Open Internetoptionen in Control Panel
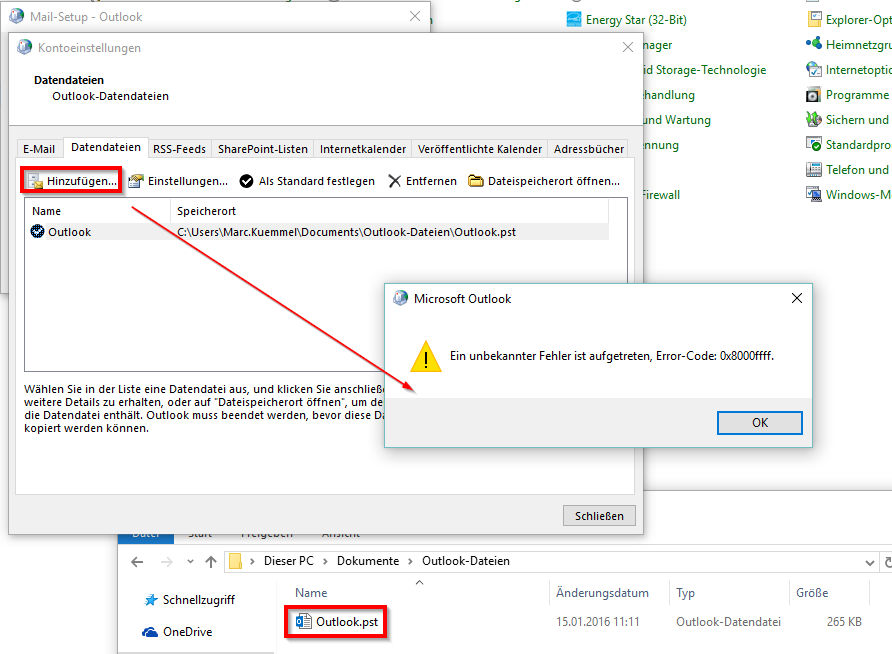Screen dimensions: 892x654 click(858, 70)
